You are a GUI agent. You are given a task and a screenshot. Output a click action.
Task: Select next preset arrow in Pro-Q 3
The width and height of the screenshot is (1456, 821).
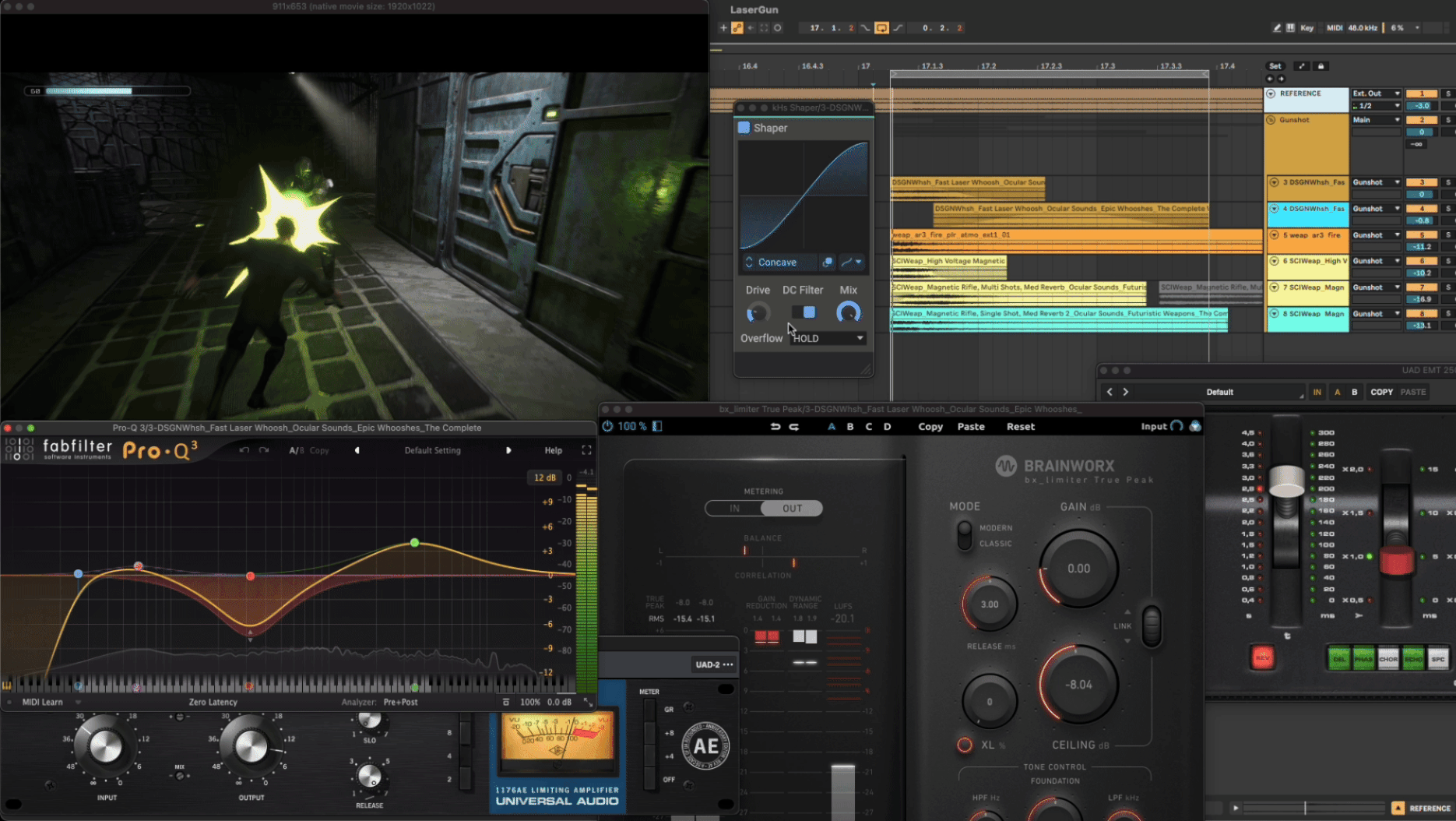(508, 450)
